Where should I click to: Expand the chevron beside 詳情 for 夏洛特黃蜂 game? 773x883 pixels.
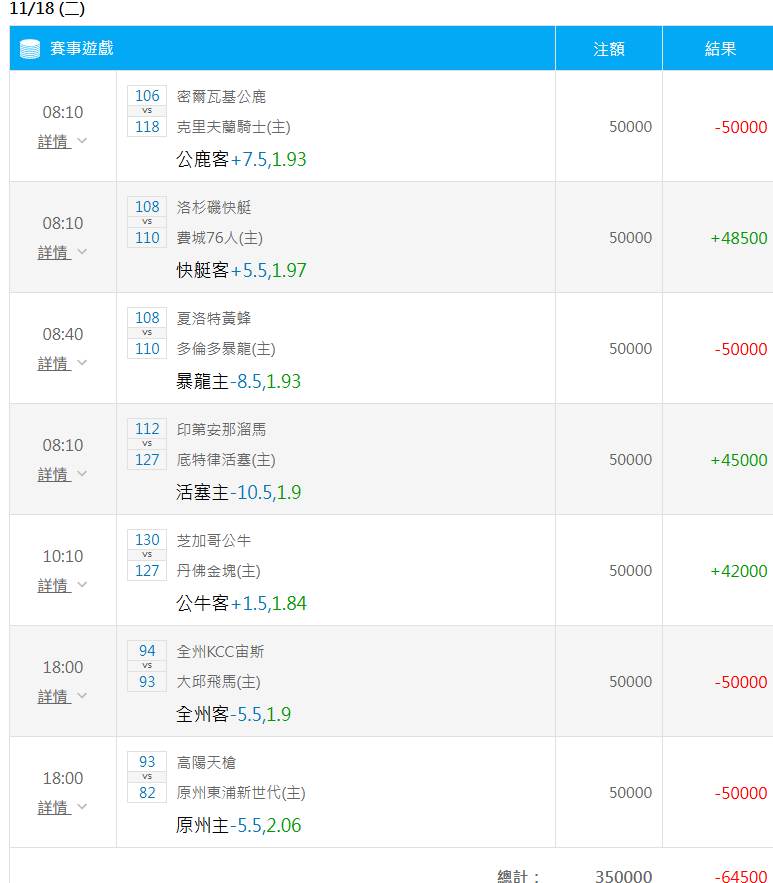coord(82,363)
